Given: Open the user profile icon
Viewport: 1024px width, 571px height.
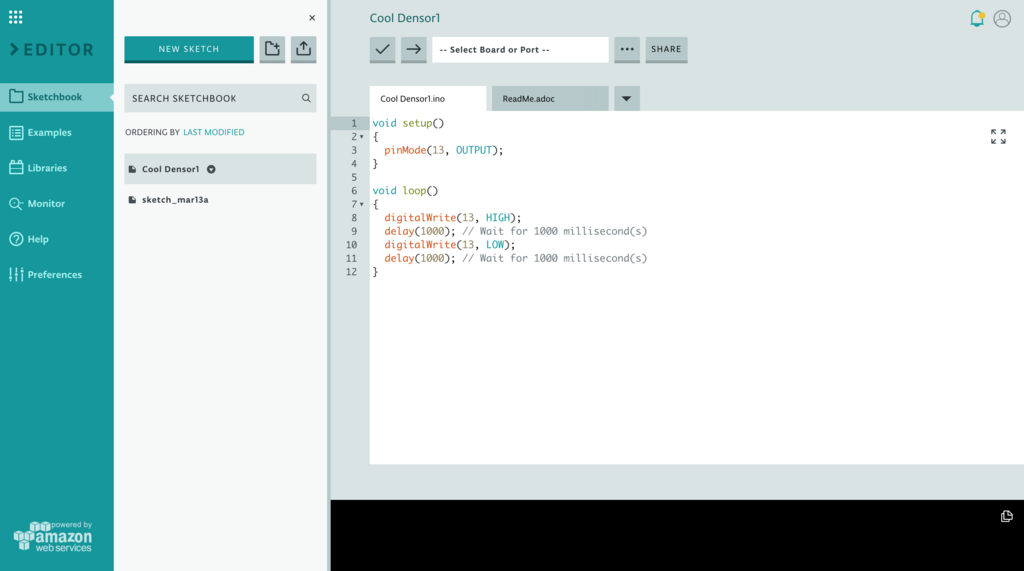Looking at the screenshot, I should click(1002, 18).
